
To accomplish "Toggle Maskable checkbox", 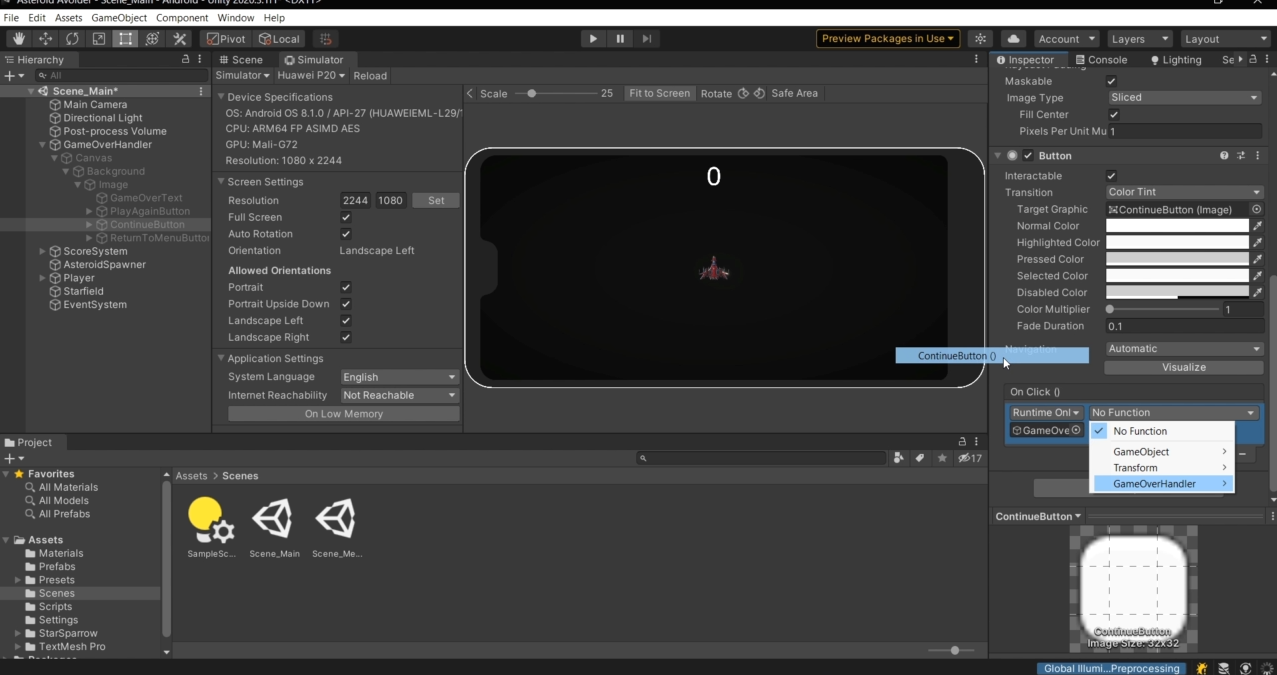I will click(x=1111, y=81).
